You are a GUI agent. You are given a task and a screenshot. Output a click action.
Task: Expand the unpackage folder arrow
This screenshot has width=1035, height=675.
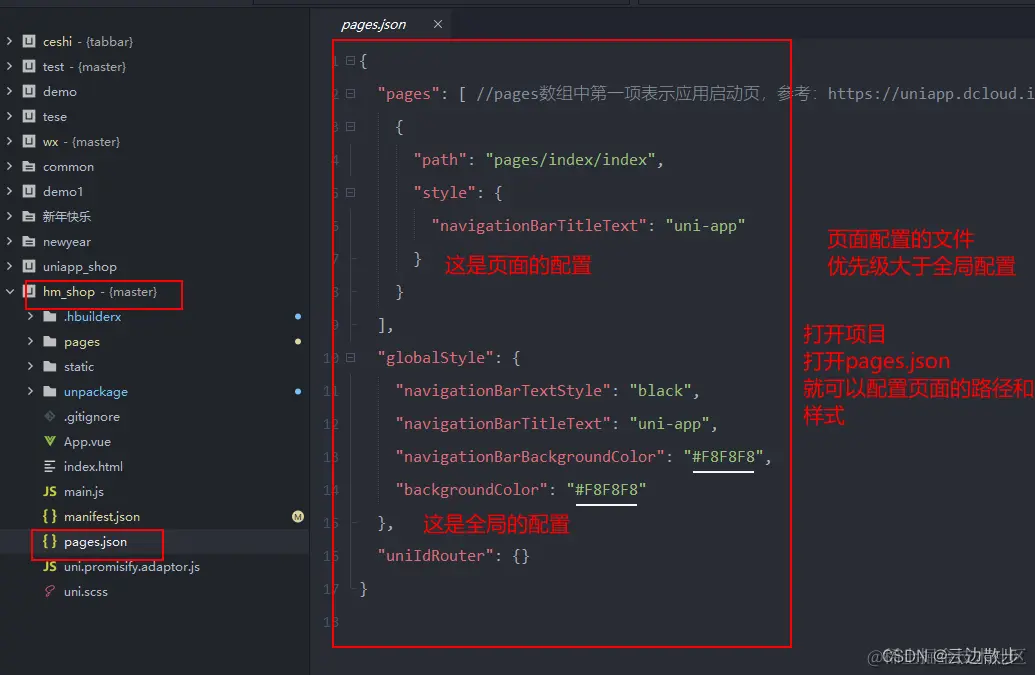(30, 391)
